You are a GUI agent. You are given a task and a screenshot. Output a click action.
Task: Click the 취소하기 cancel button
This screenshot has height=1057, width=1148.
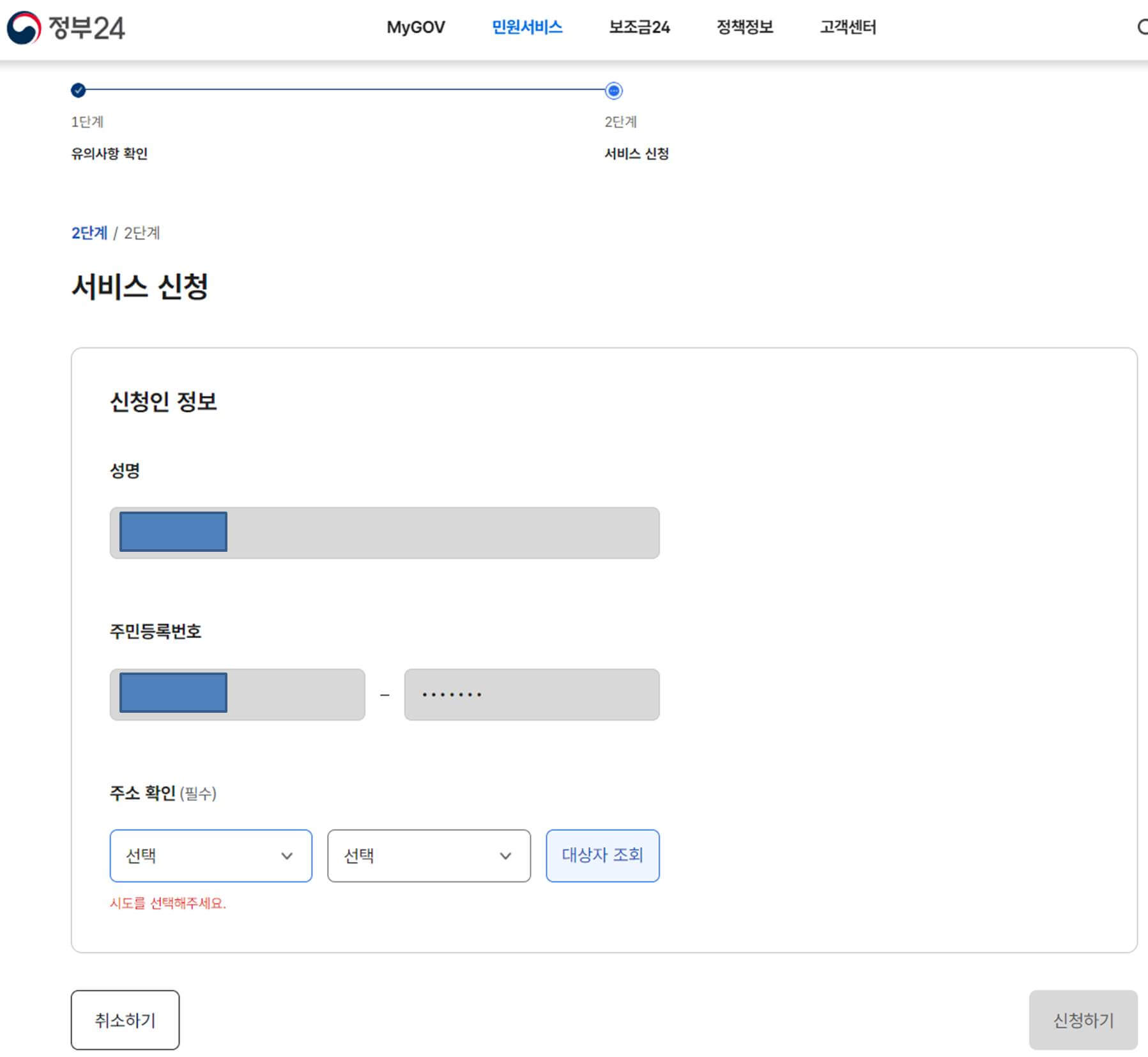tap(125, 1020)
